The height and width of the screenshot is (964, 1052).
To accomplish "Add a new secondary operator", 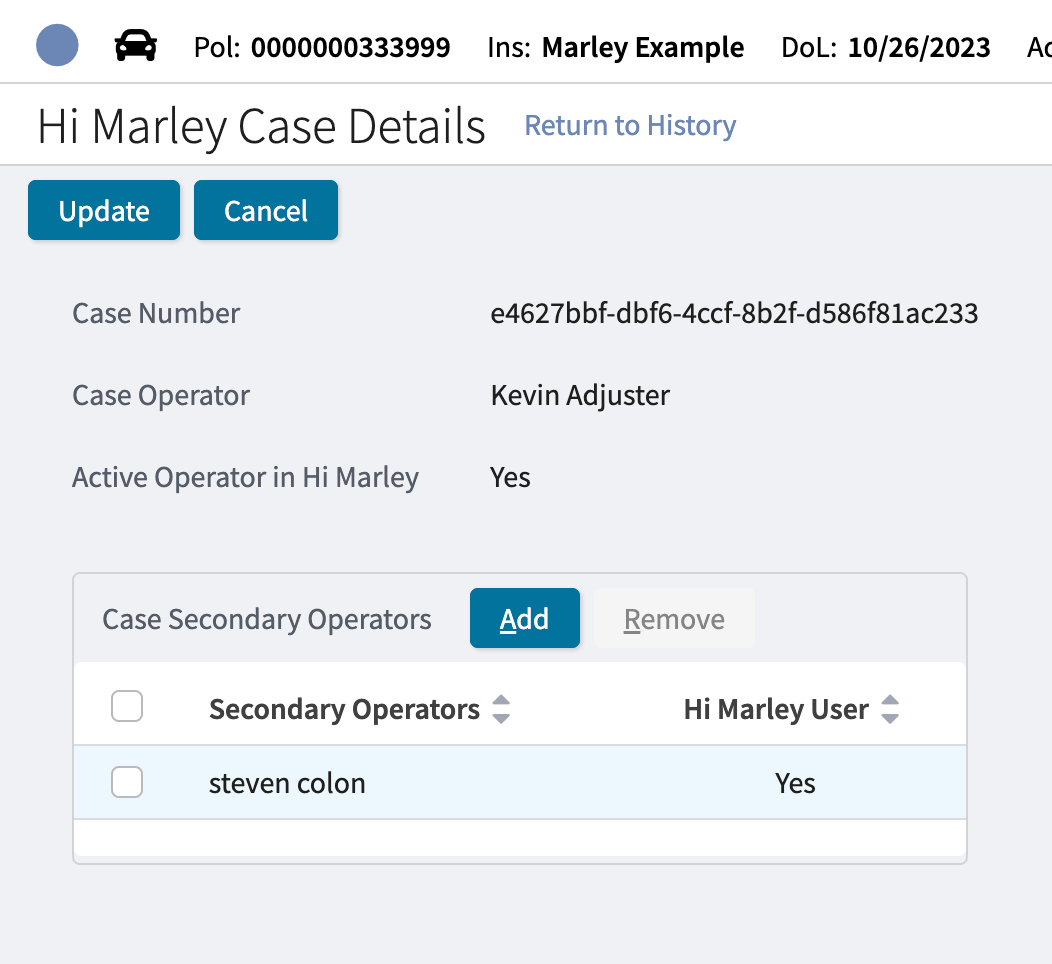I will click(524, 618).
